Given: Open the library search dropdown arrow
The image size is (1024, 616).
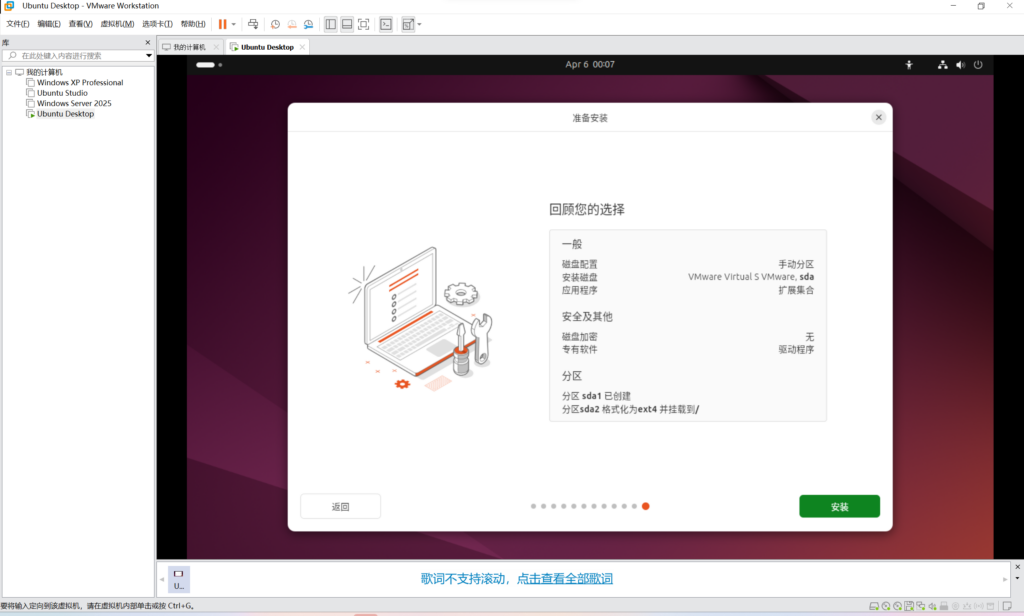Looking at the screenshot, I should click(149, 56).
